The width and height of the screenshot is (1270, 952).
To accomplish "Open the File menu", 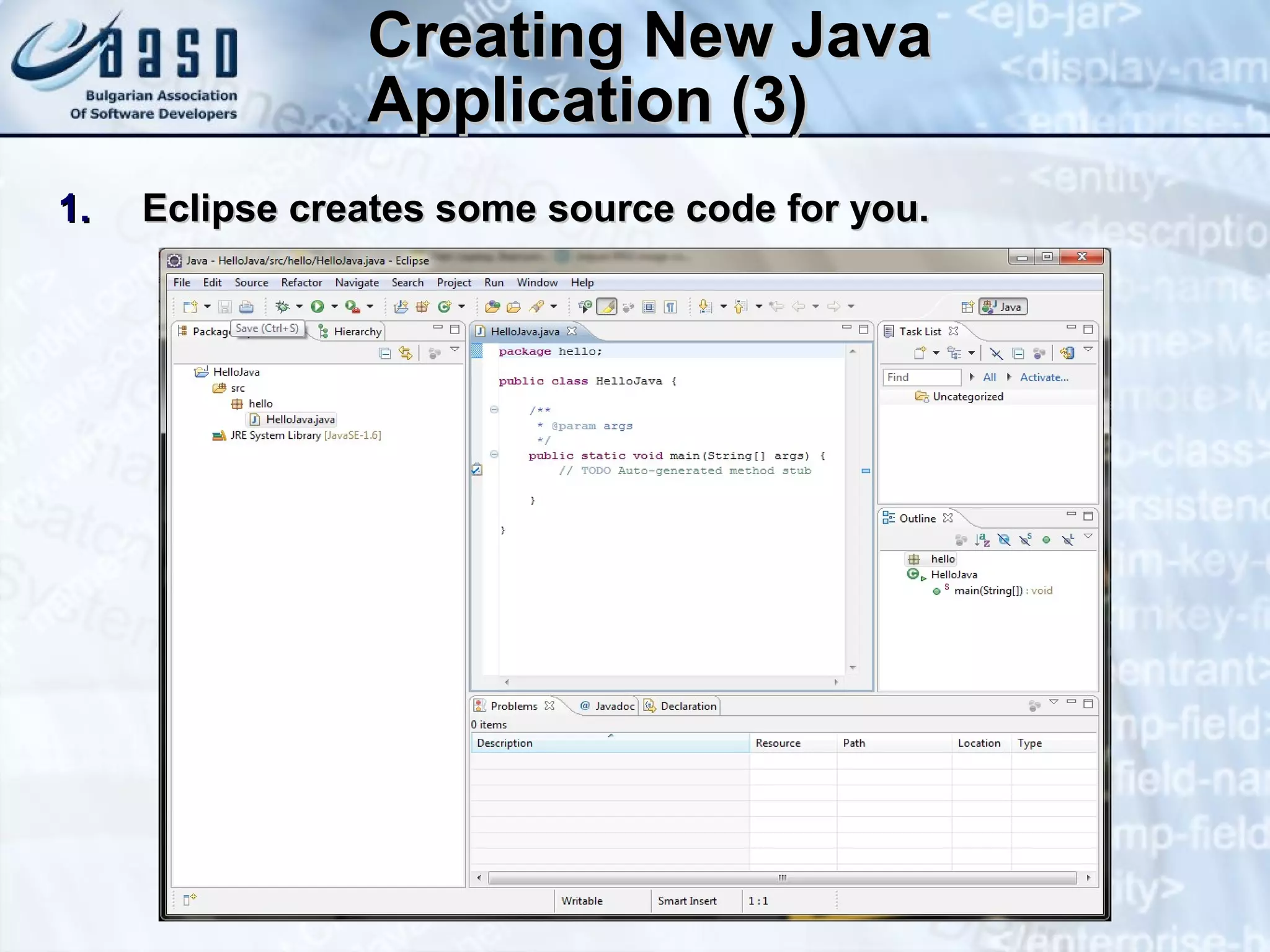I will (x=182, y=283).
